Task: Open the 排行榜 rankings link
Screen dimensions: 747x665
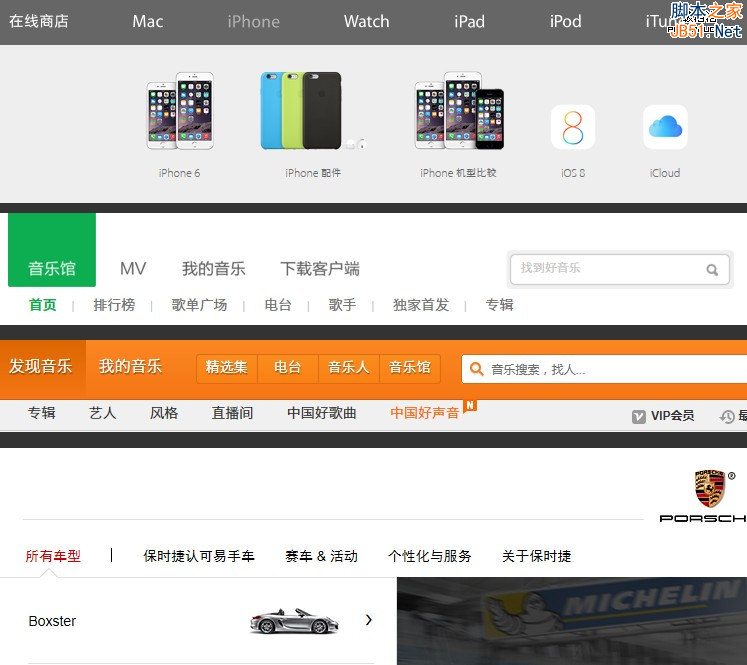Action: tap(114, 305)
